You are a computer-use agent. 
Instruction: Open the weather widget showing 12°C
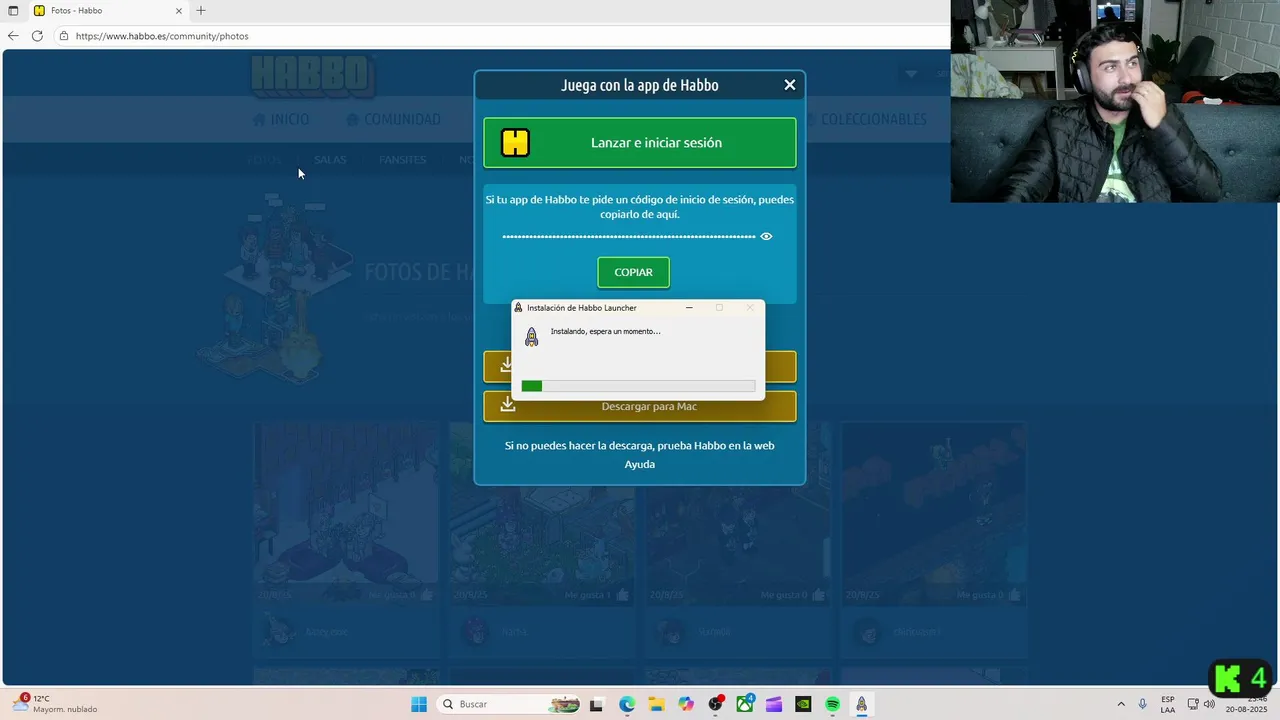[x=55, y=704]
